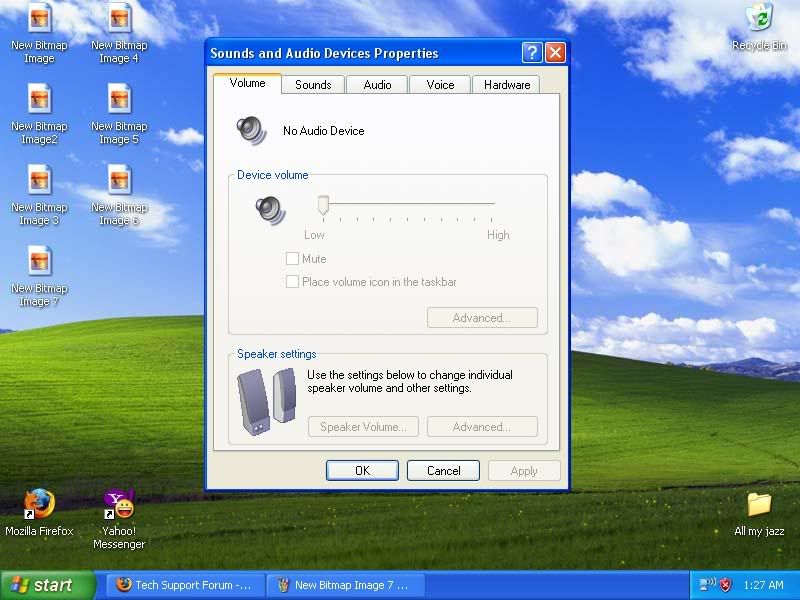
Task: Click the Apply button
Action: (x=524, y=470)
